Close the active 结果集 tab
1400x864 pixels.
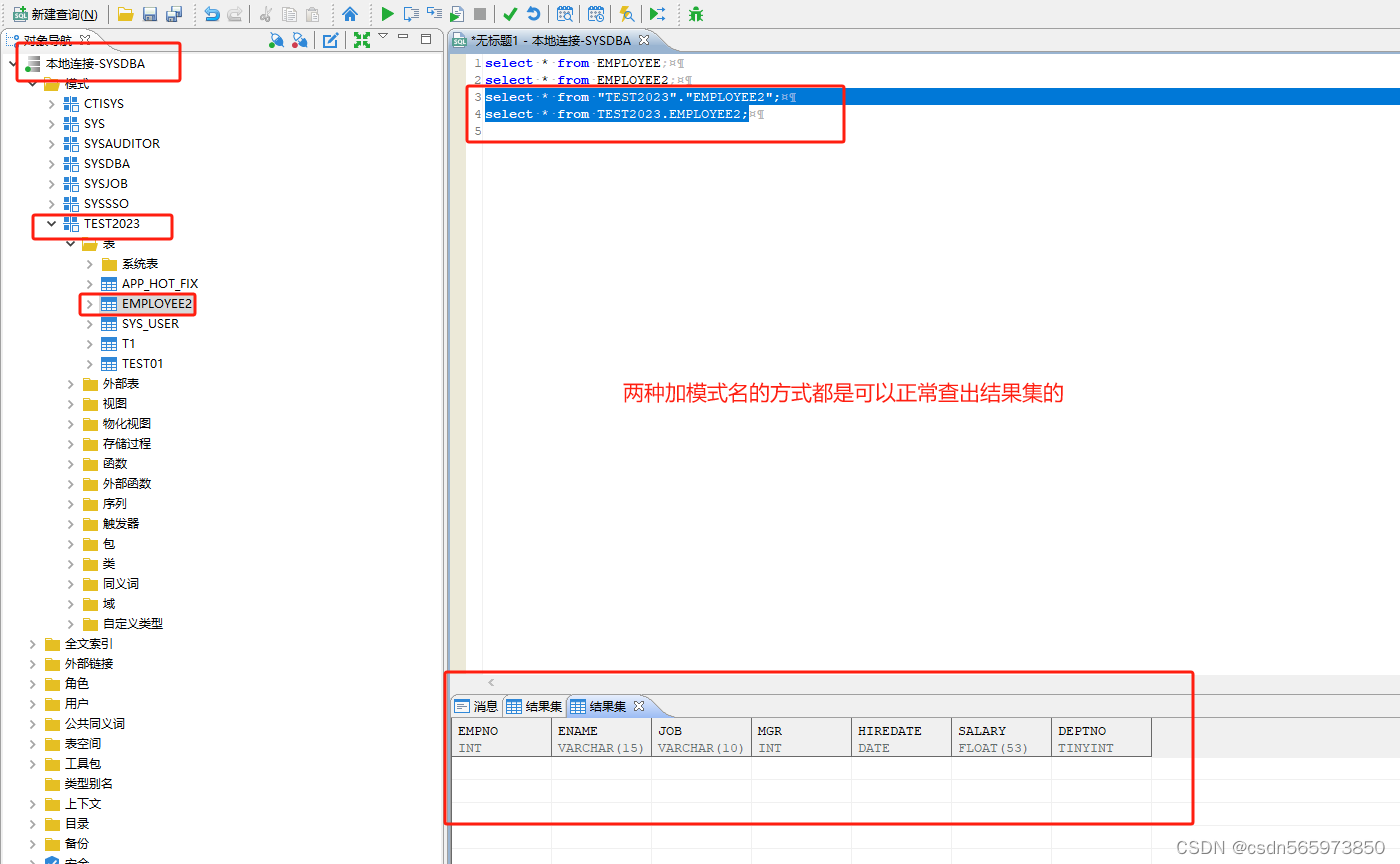click(x=639, y=706)
